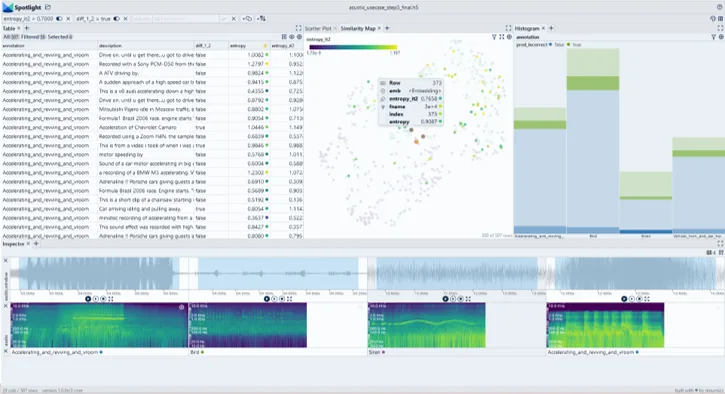Close the Similarity Map tab
This screenshot has width=725, height=394.
[x=379, y=28]
